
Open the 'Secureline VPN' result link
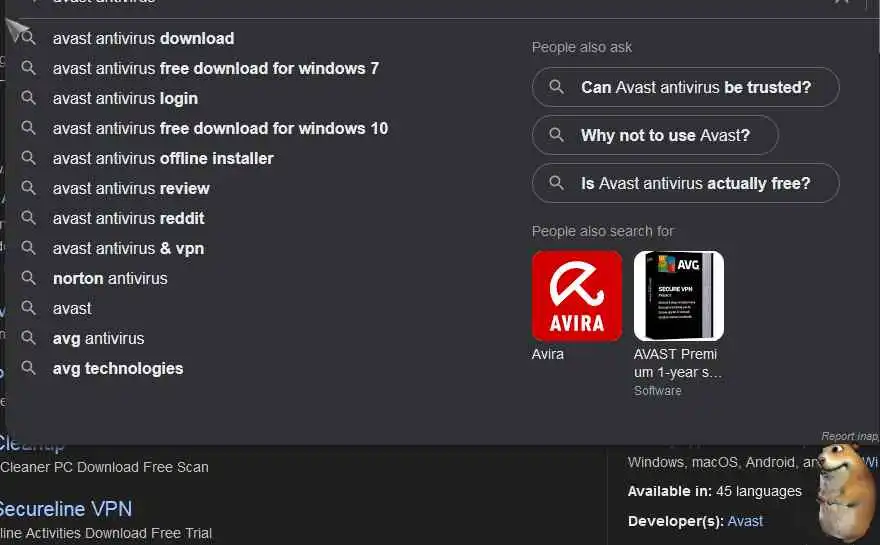point(66,509)
